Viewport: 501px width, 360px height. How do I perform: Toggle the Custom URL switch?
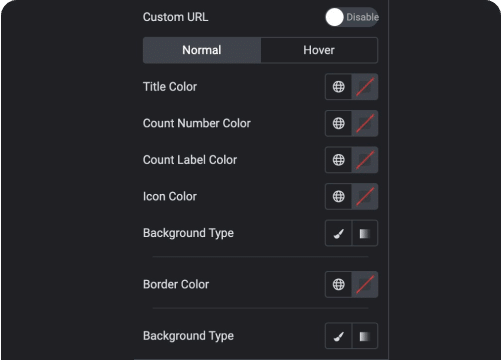tap(352, 17)
